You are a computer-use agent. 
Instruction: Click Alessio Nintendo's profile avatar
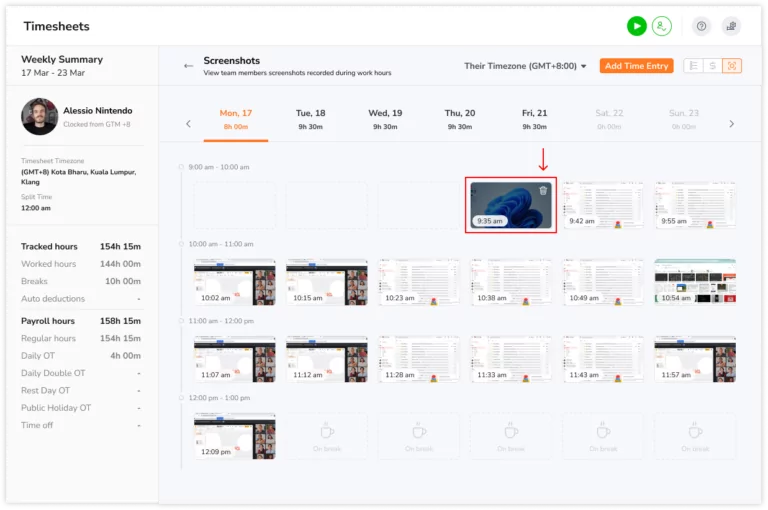coord(39,117)
